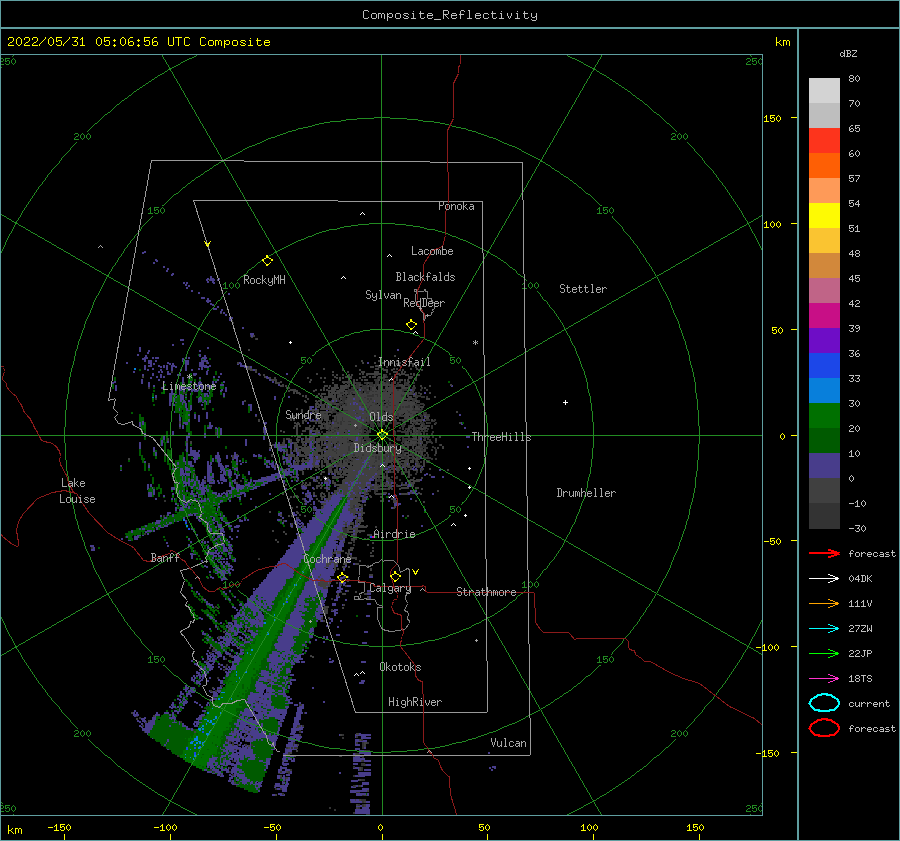Click the light gray 80 dBZ swatch
900x841 pixels.
pyautogui.click(x=824, y=90)
